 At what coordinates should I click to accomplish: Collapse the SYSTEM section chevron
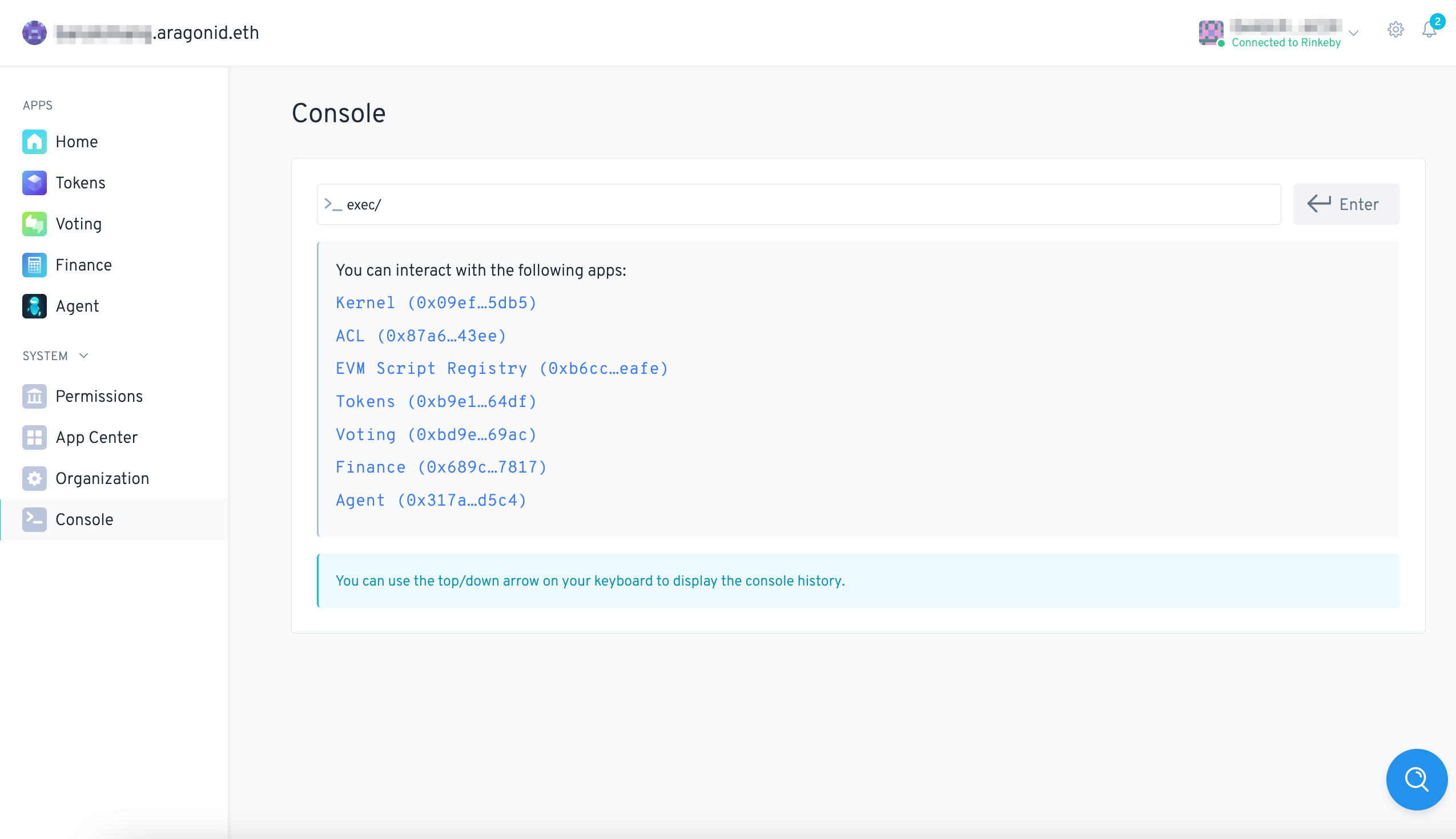coord(83,356)
